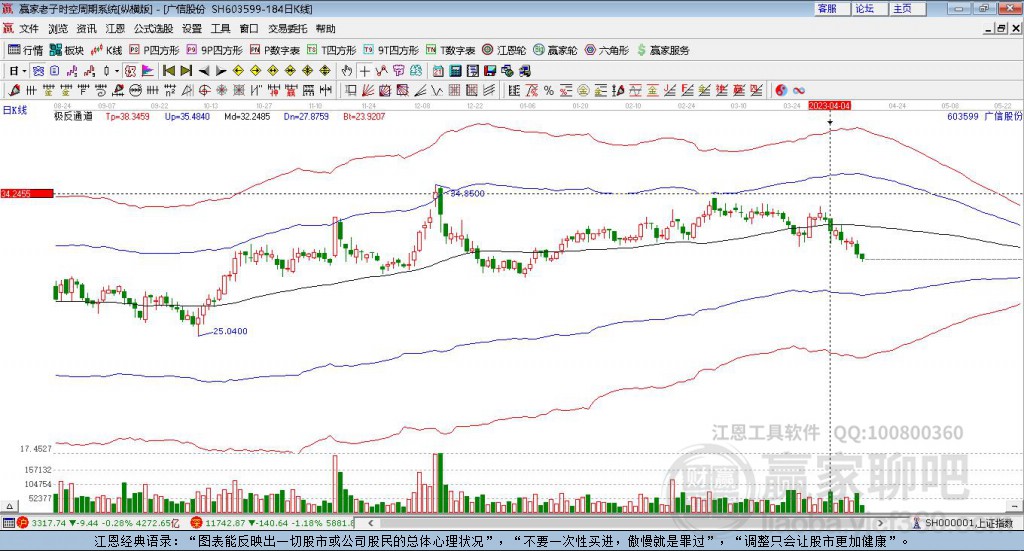Click the horizontal scrollbar left arrow

[370, 523]
